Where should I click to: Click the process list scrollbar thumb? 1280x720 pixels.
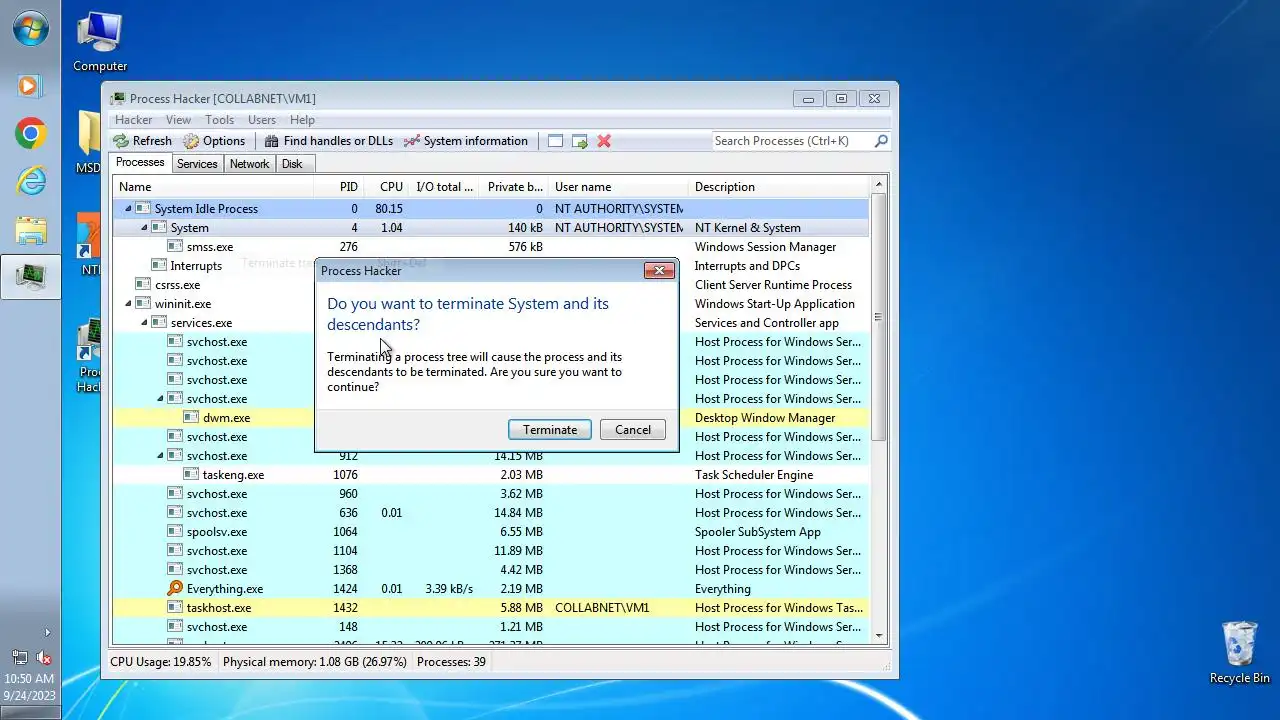(x=879, y=317)
